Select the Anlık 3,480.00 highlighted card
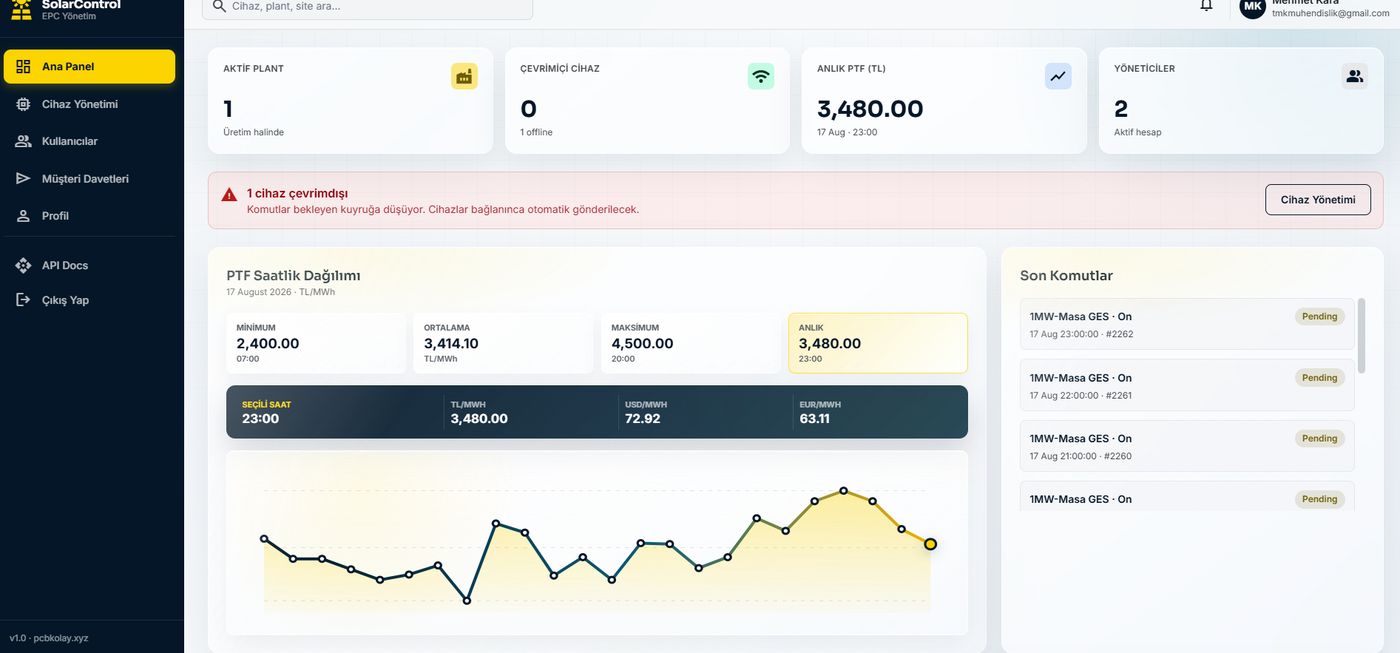The height and width of the screenshot is (653, 1400). click(x=878, y=343)
